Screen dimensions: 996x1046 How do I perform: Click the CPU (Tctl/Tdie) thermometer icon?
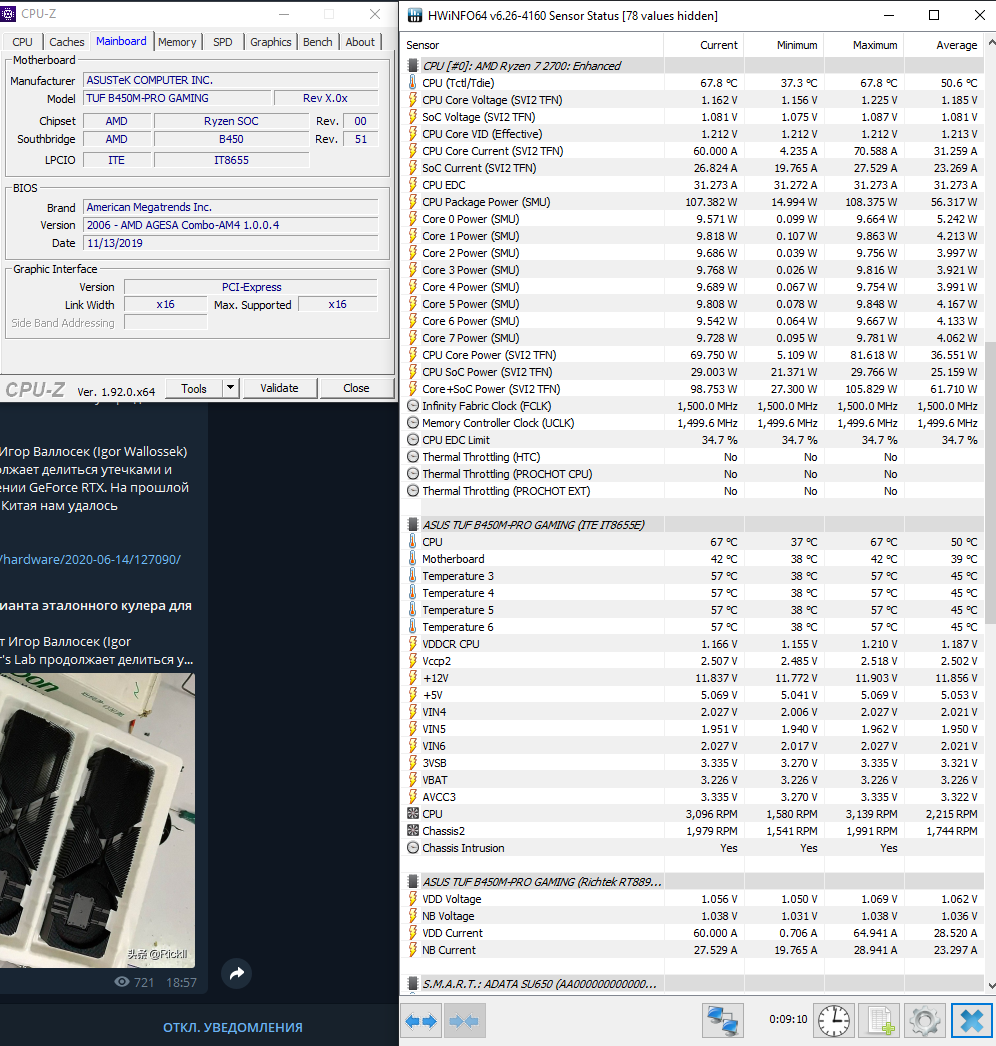[412, 83]
